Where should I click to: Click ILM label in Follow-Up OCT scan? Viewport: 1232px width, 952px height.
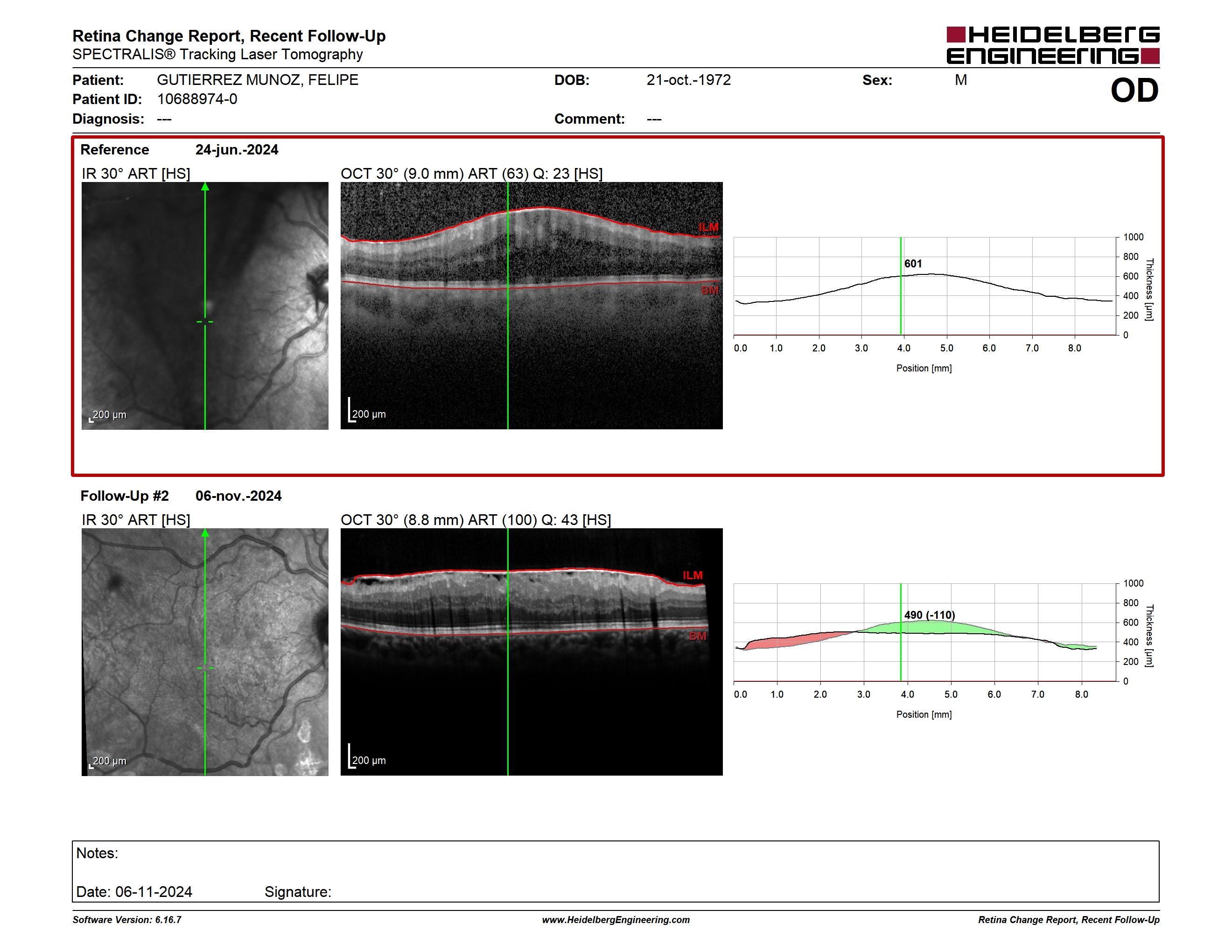tap(693, 575)
